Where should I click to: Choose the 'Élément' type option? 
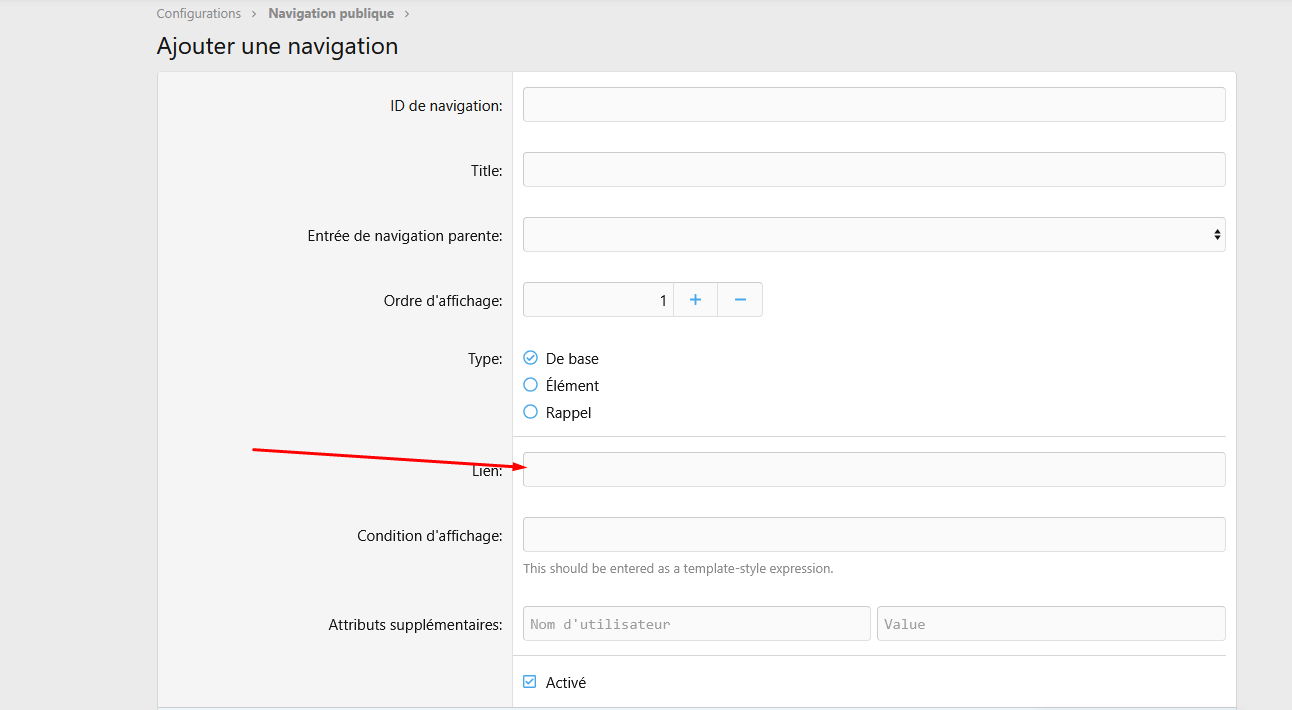(531, 385)
